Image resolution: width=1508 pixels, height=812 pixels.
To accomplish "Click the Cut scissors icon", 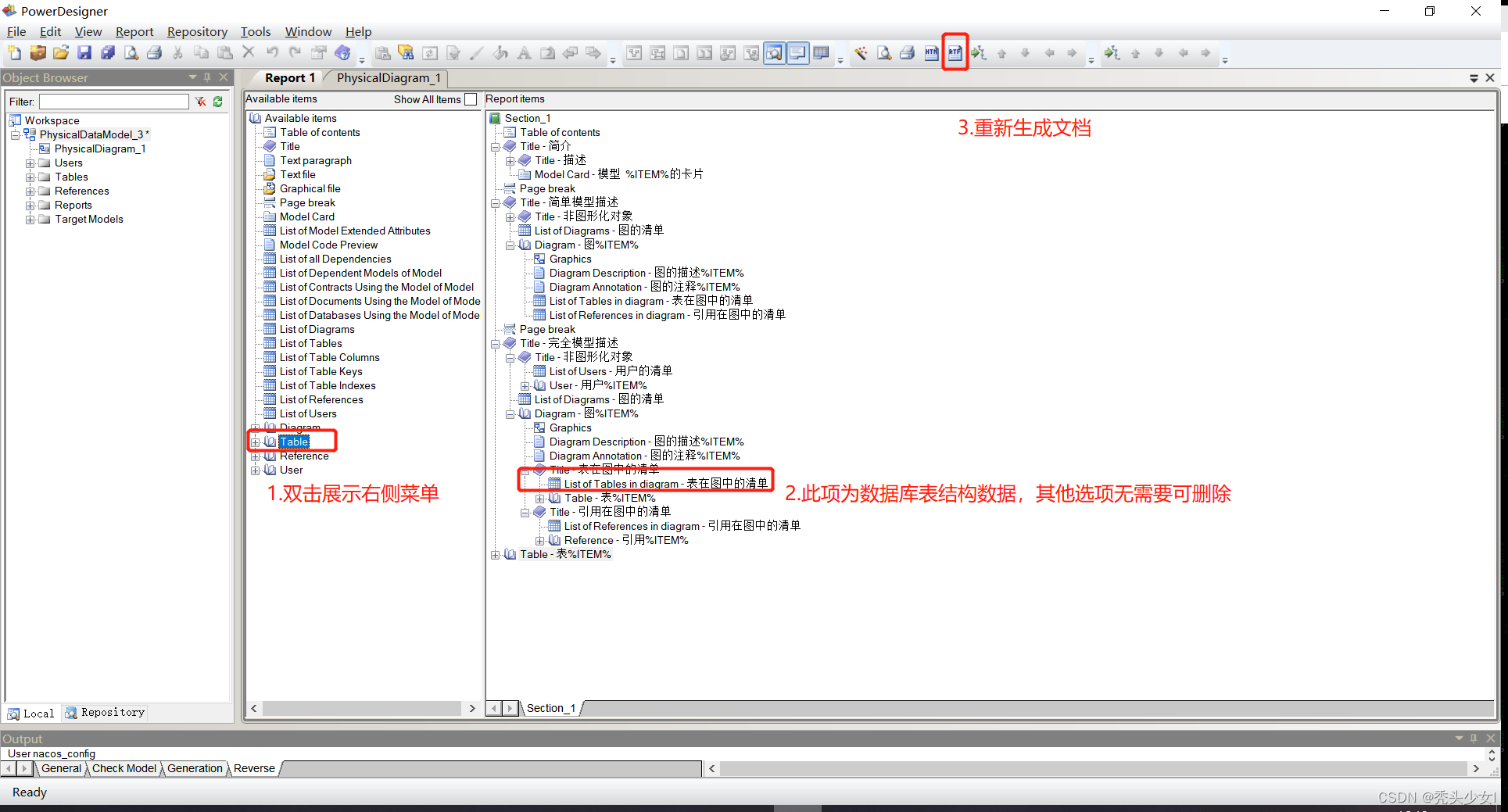I will tap(178, 53).
